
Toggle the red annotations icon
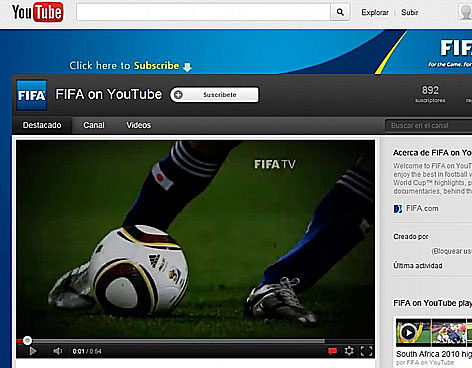tap(332, 351)
